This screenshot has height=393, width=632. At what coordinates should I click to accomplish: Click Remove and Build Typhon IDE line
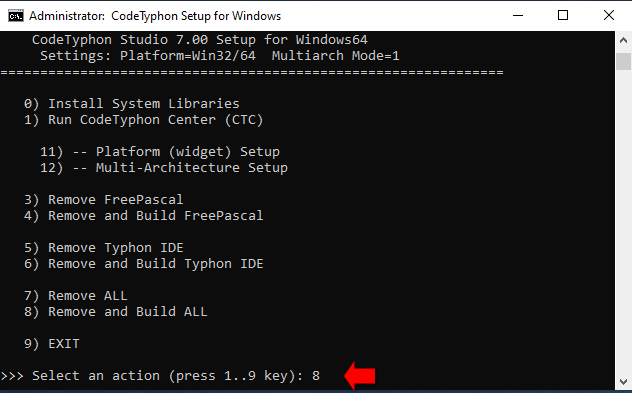[x=143, y=264]
